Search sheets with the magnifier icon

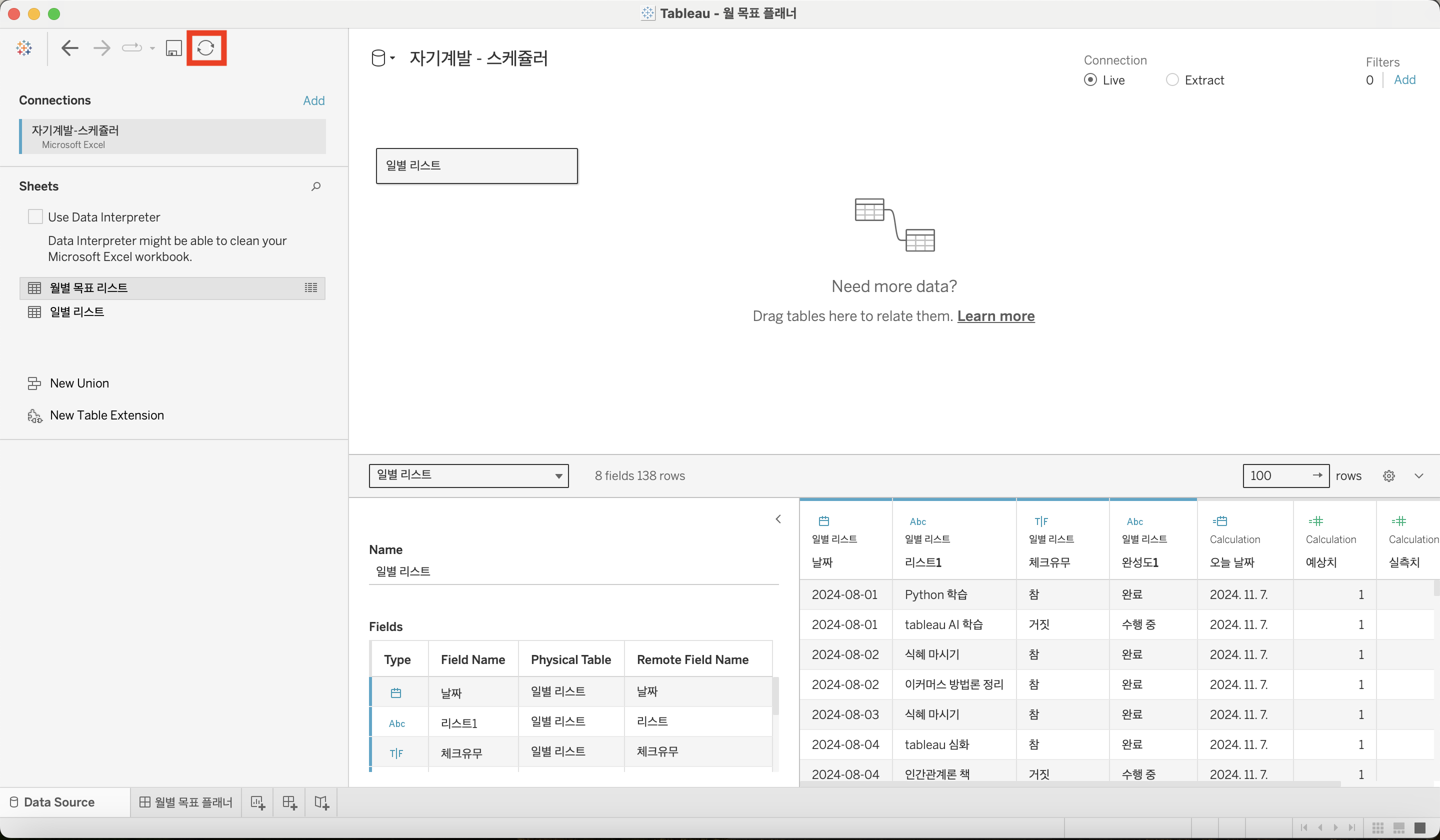(316, 186)
